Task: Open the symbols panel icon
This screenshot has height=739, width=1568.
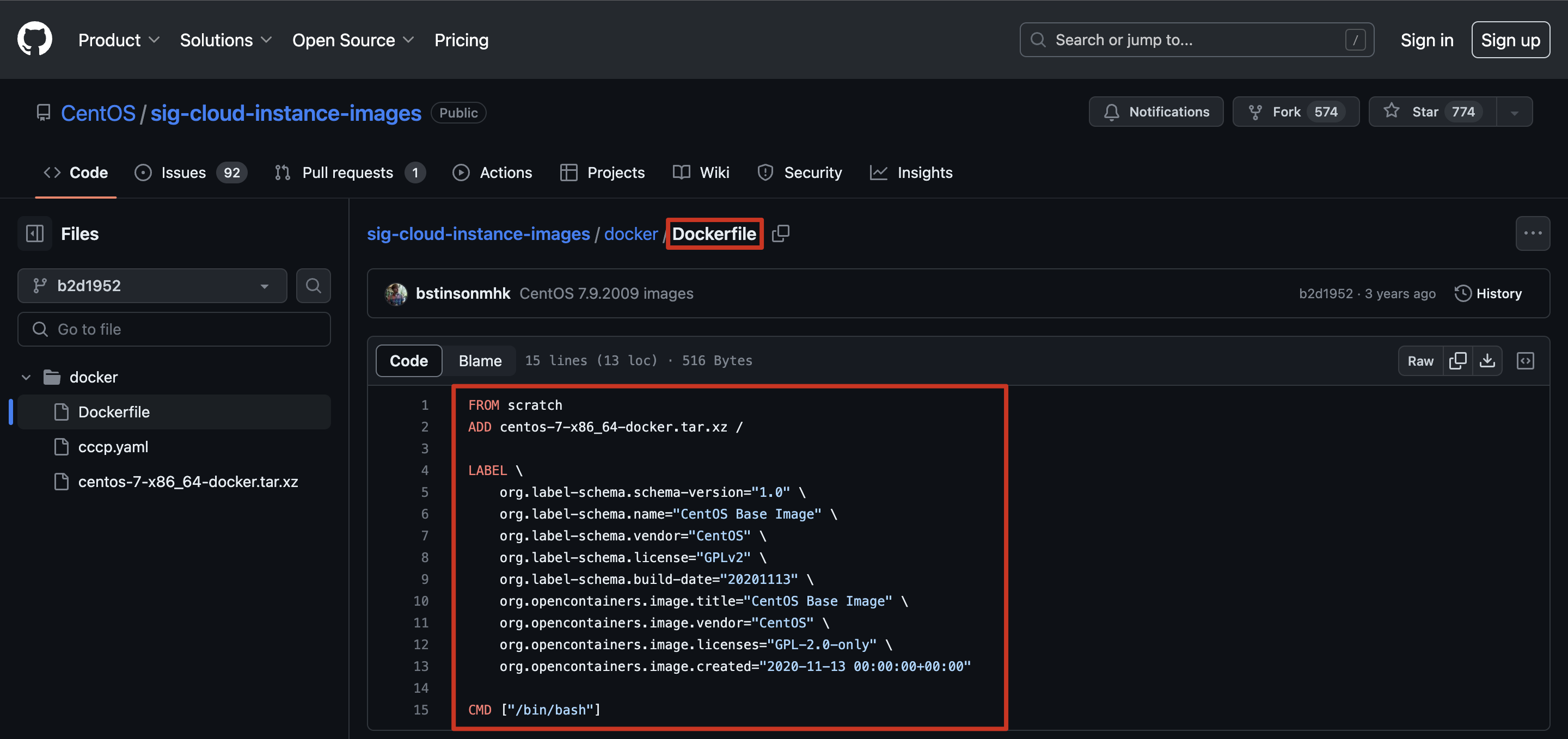Action: (1526, 361)
